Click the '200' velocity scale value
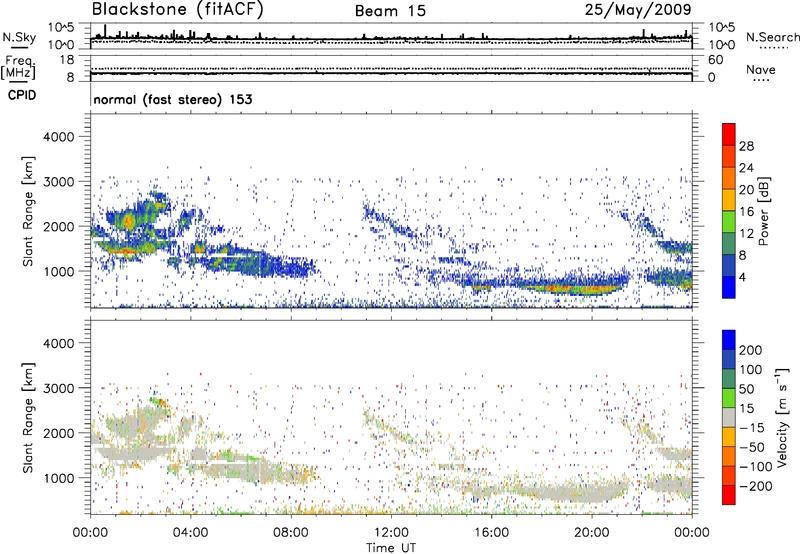The image size is (800, 554). pyautogui.click(x=751, y=350)
